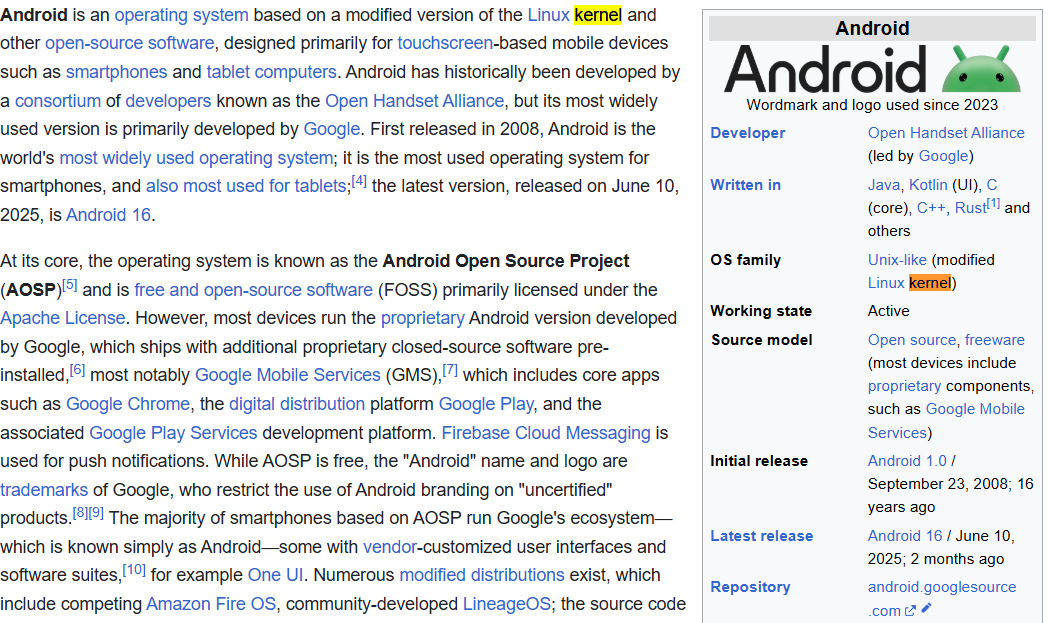Image resolution: width=1050 pixels, height=623 pixels.
Task: Click the 'proprietary' link in the article paragraph
Action: 423,318
